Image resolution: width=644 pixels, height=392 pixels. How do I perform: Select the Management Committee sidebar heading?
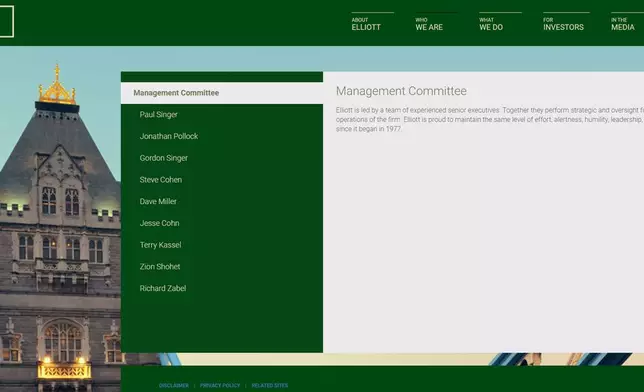point(222,93)
